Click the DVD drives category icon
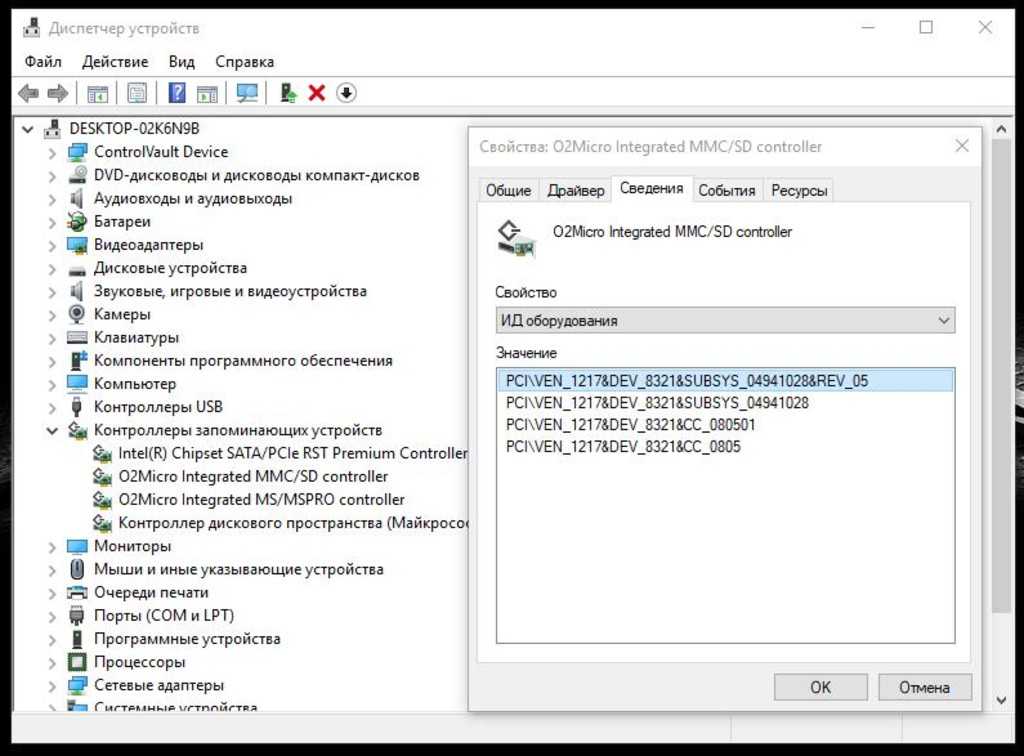Screen dimensions: 1024x756 pyautogui.click(x=77, y=175)
